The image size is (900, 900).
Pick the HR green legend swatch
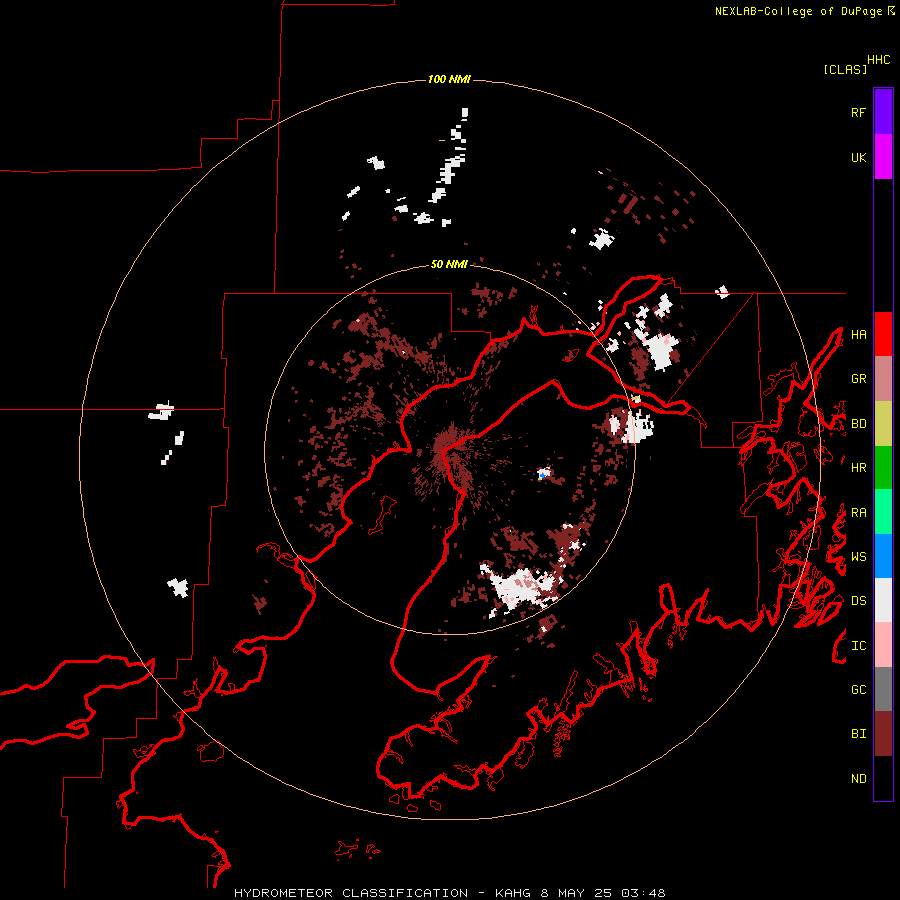point(883,468)
